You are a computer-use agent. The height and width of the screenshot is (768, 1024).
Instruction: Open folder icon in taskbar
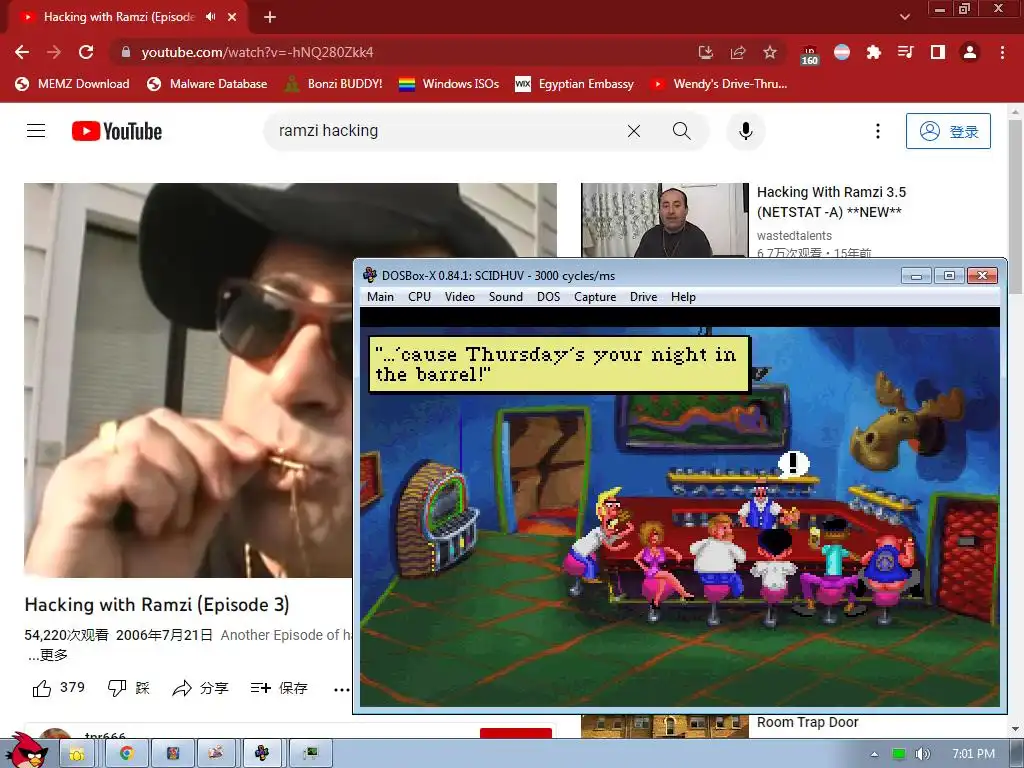point(76,754)
